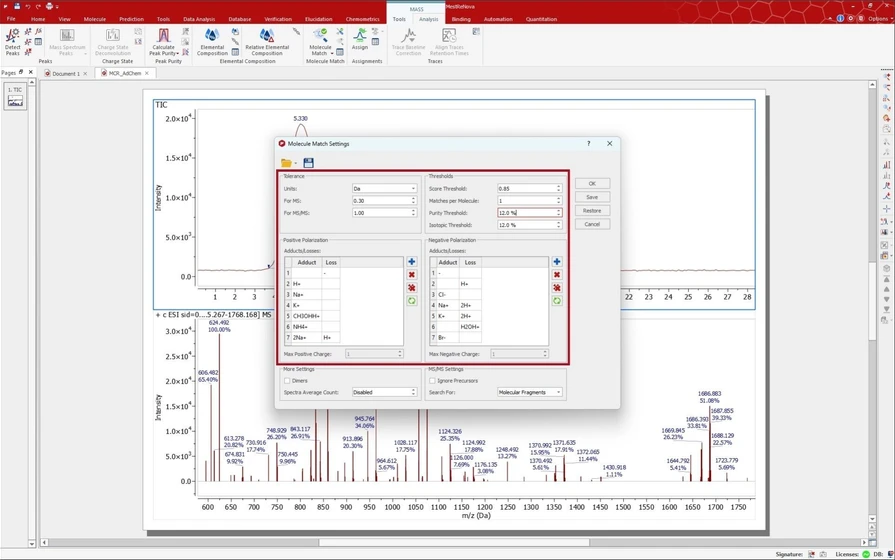Open the Options dropdown in title bar
The image size is (895, 560).
point(879,18)
